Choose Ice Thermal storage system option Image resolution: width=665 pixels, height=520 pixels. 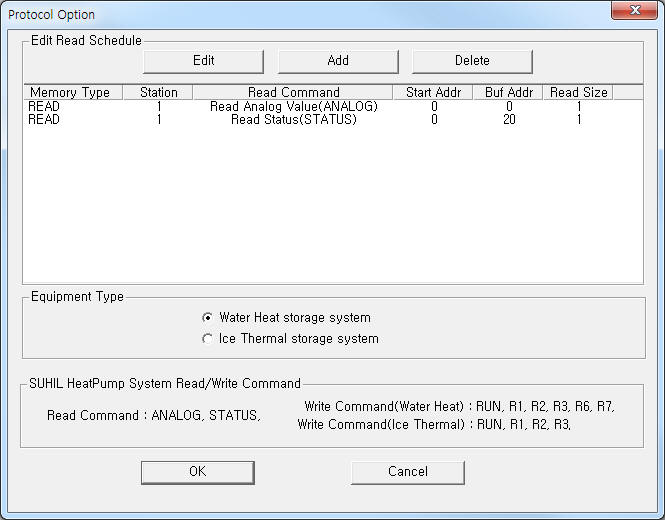pos(208,339)
